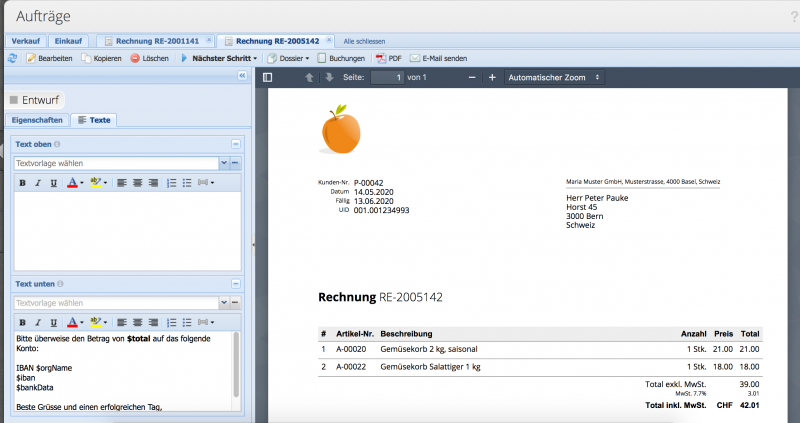800x423 pixels.
Task: Click the Text unten scrollbar
Action: pyautogui.click(x=236, y=364)
